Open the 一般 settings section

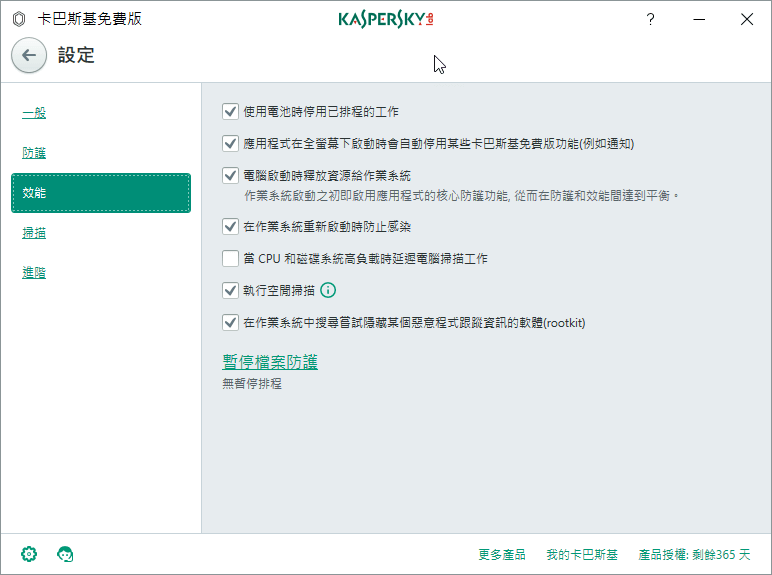[x=34, y=113]
